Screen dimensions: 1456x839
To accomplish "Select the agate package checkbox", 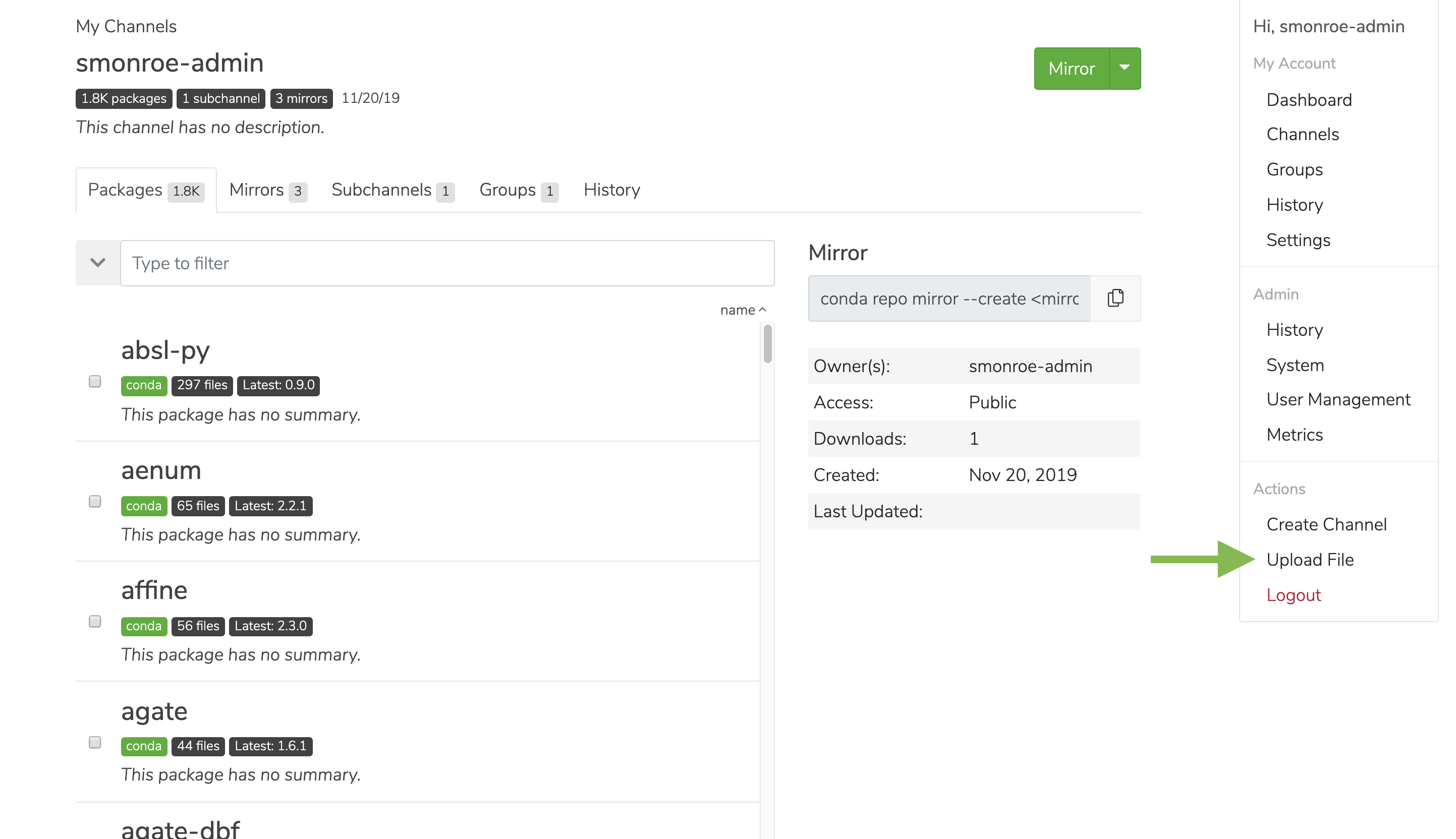I will tap(95, 742).
